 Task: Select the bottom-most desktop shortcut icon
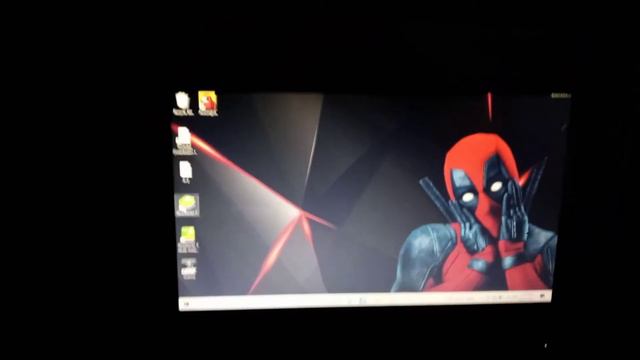[189, 269]
